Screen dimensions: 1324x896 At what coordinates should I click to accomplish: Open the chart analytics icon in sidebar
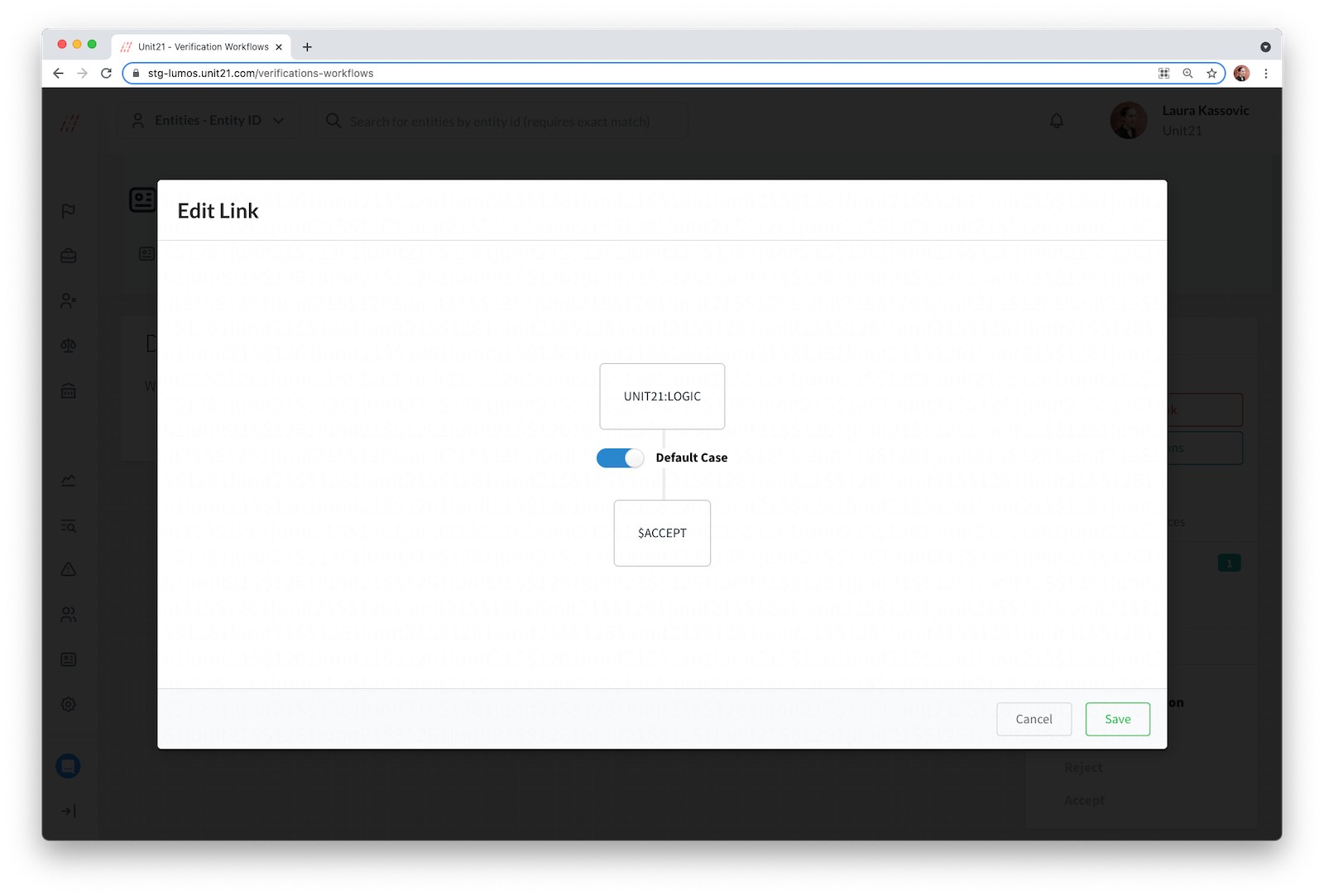pos(69,480)
